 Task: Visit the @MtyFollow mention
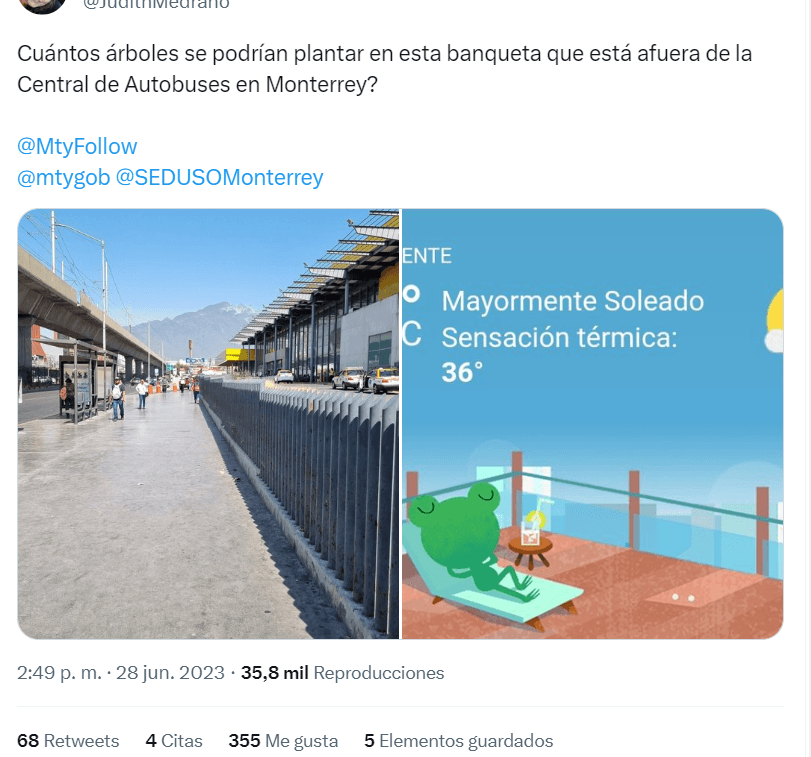coord(77,146)
